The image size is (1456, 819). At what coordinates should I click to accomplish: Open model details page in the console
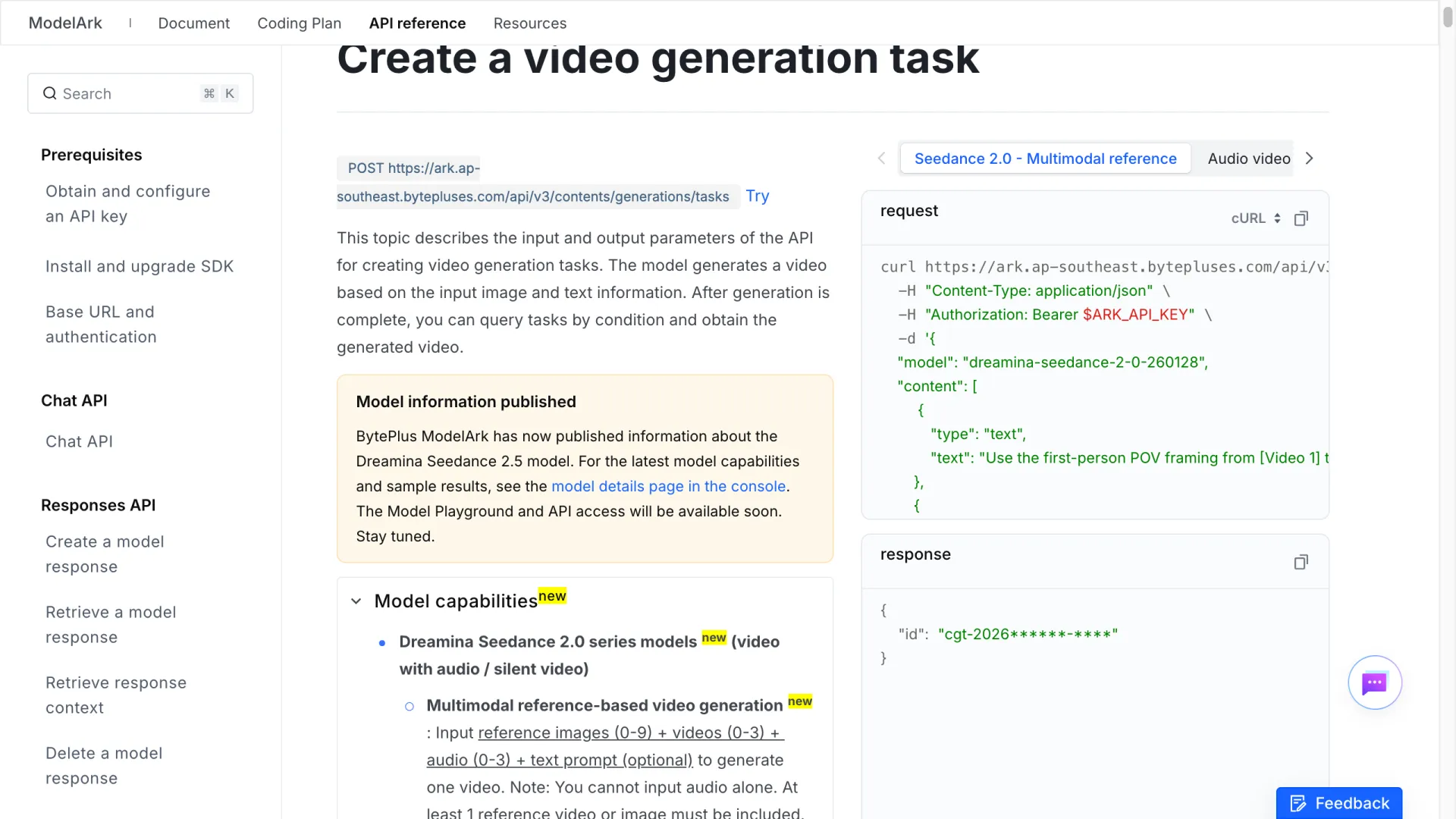[668, 486]
